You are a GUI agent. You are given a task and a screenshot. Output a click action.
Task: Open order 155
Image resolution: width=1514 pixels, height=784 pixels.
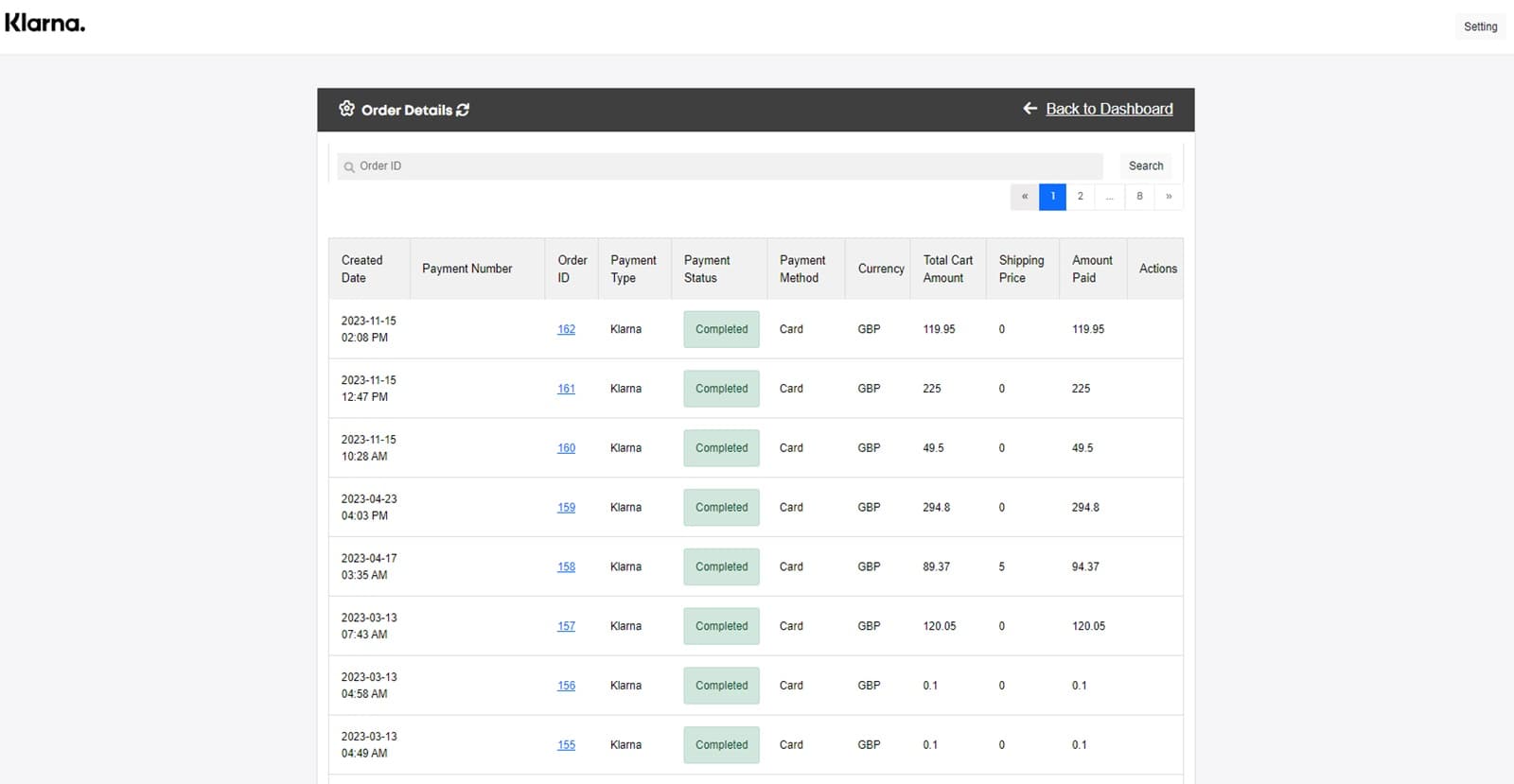566,745
